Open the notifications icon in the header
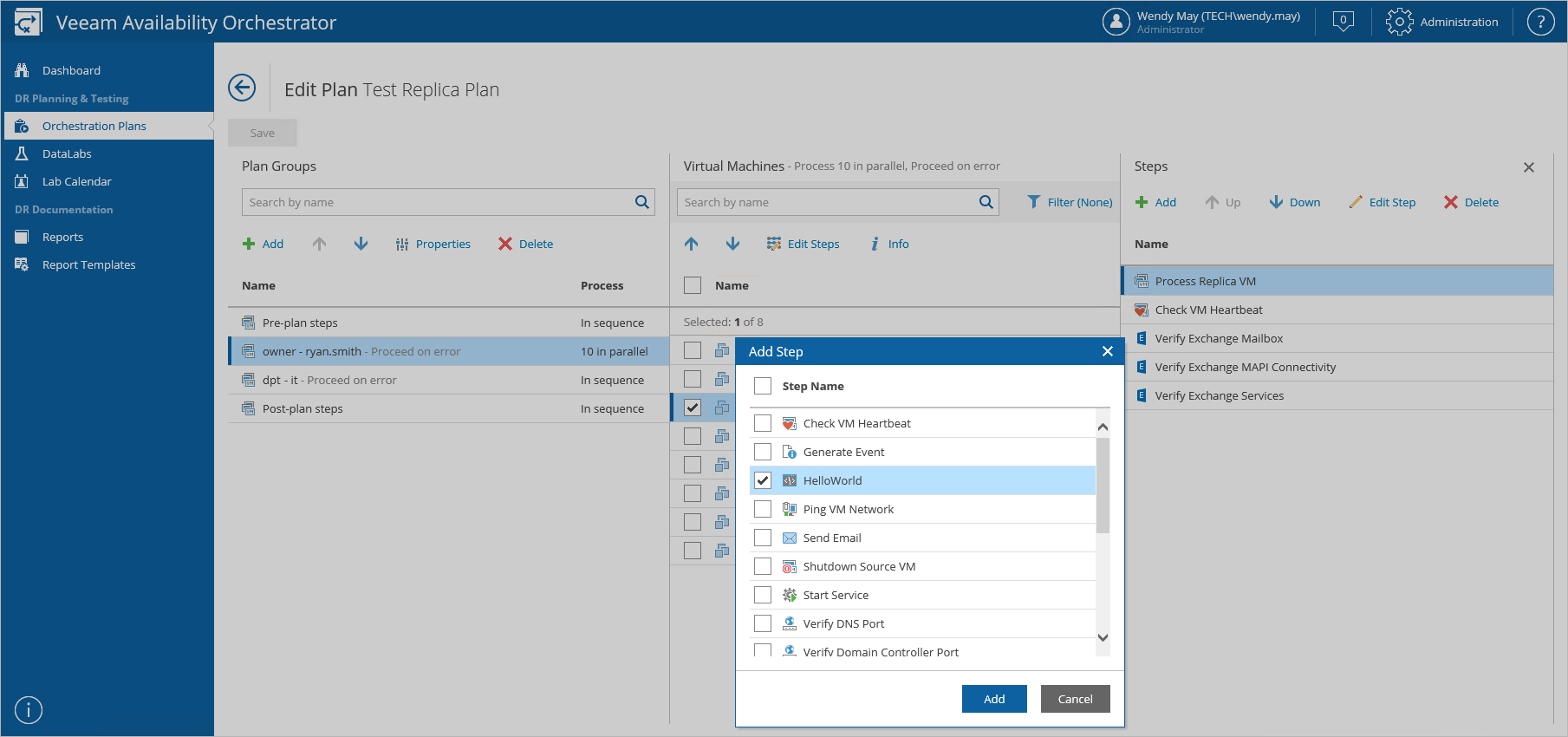This screenshot has width=1568, height=737. tap(1343, 22)
